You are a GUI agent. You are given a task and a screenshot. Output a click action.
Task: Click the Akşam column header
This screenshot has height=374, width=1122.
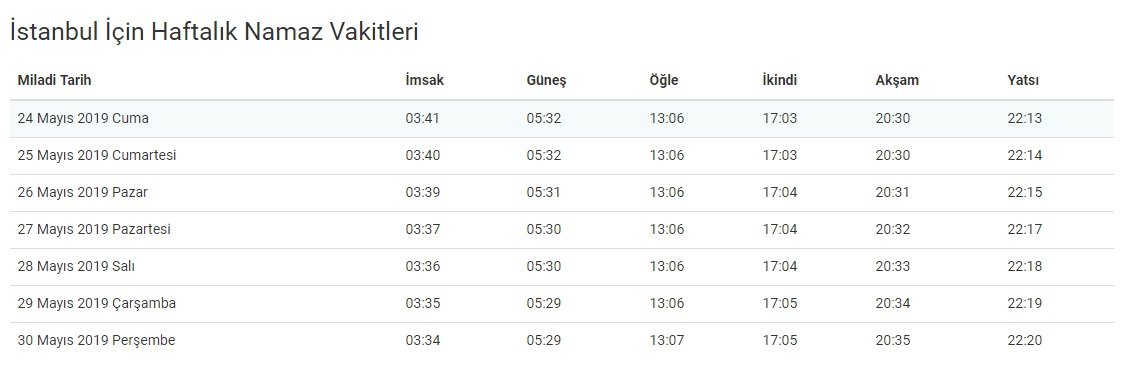(897, 81)
